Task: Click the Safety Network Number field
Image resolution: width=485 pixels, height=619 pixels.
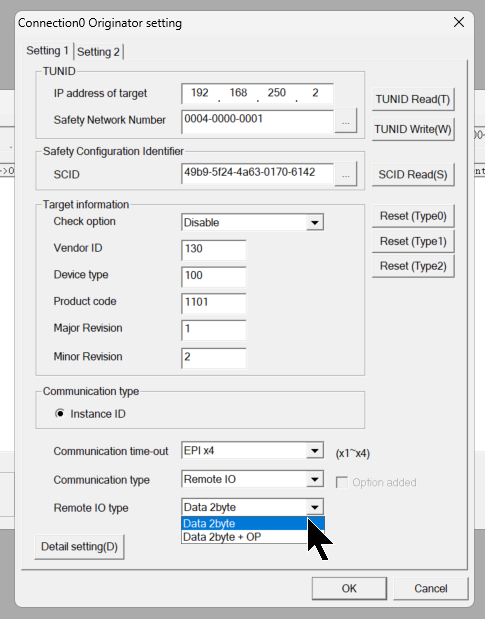Action: click(258, 122)
